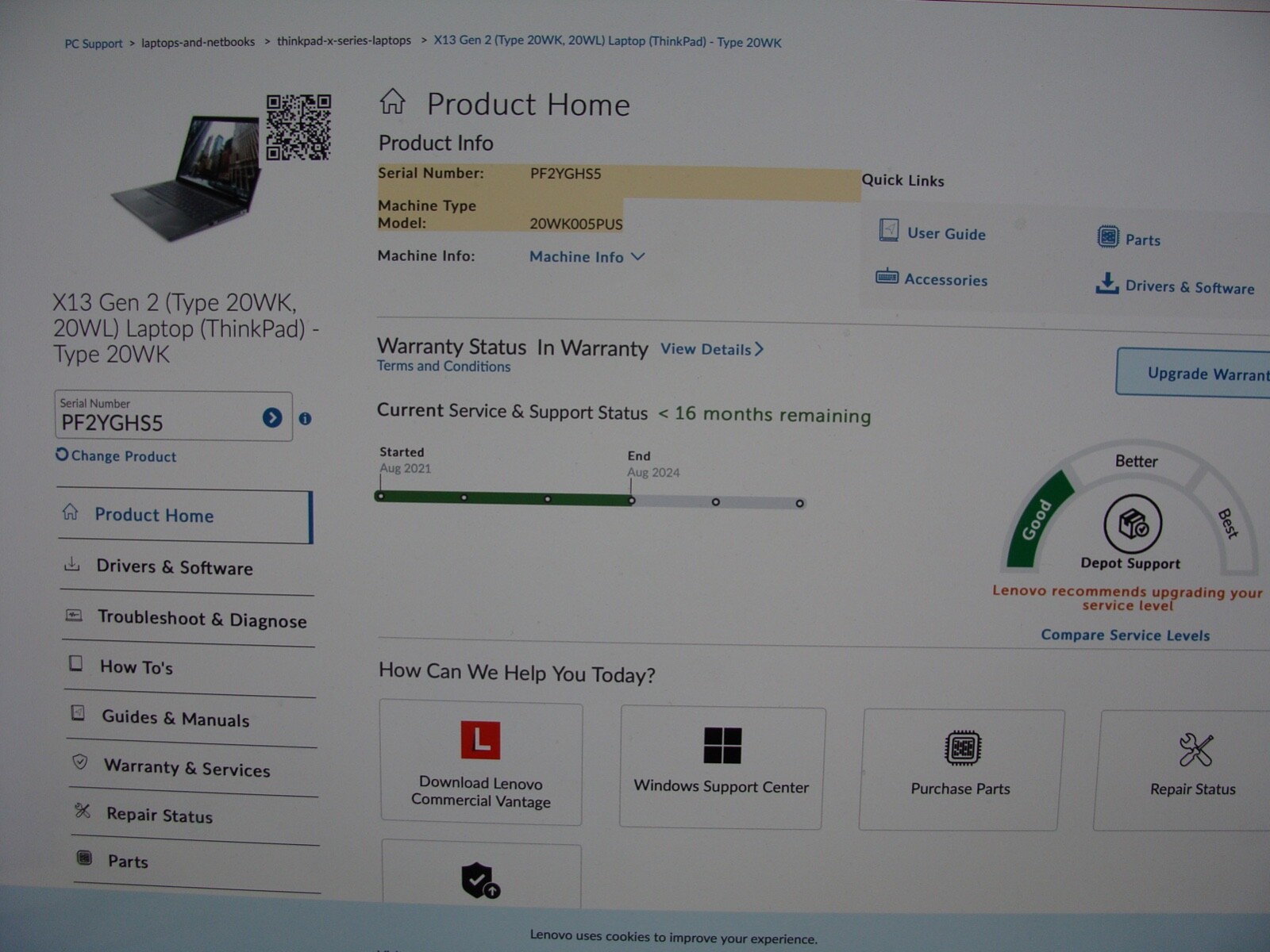Viewport: 1270px width, 952px height.
Task: Click the Parts chip icon in Quick Links
Action: coord(1108,236)
